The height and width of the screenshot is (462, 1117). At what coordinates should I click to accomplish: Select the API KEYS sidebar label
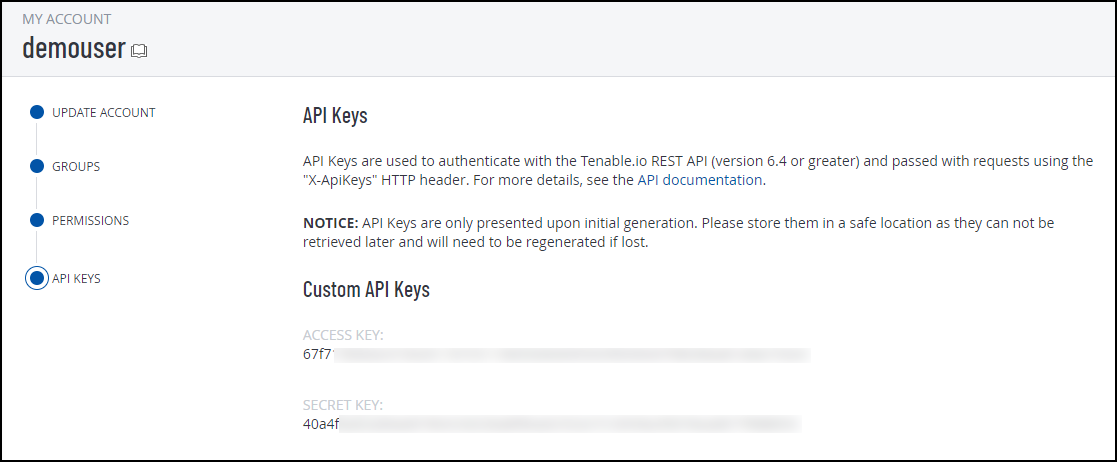pyautogui.click(x=76, y=278)
